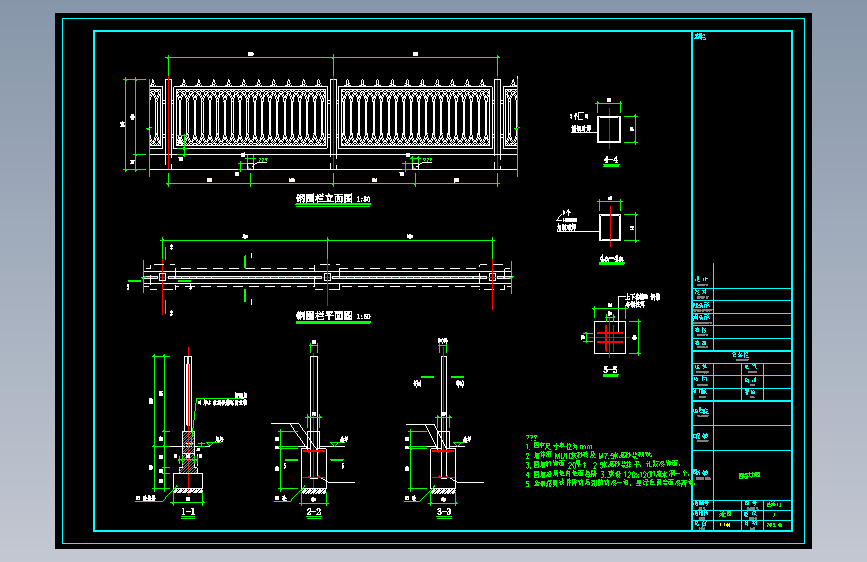The width and height of the screenshot is (867, 562).
Task: Select note line 1 about mm units
Action: pos(559,446)
